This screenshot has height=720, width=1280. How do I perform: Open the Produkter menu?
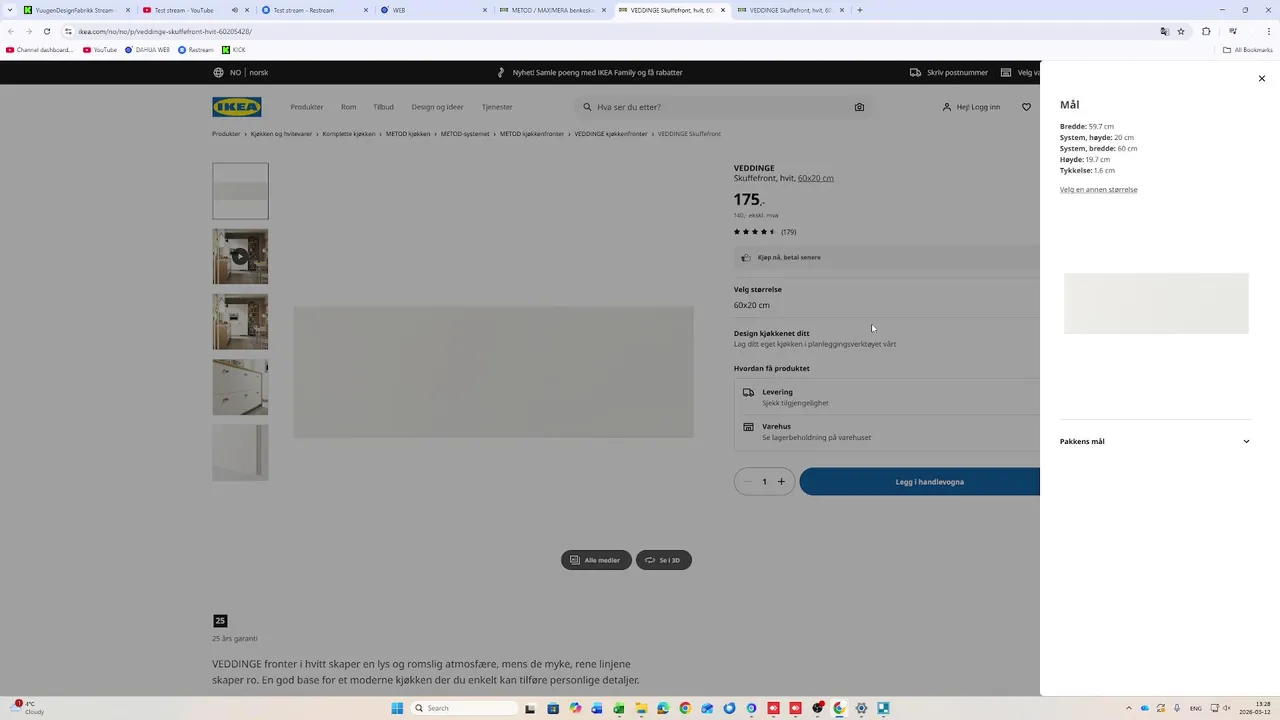pyautogui.click(x=307, y=107)
